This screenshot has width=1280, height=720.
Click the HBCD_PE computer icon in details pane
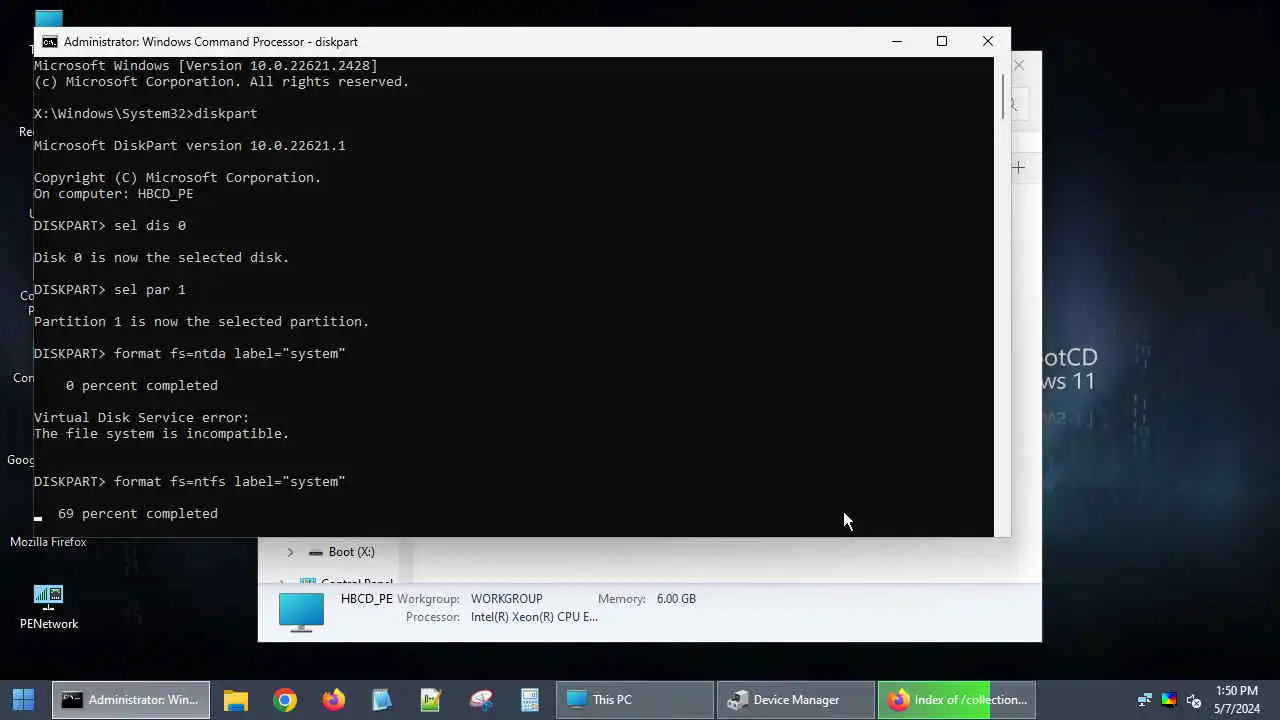pos(301,612)
